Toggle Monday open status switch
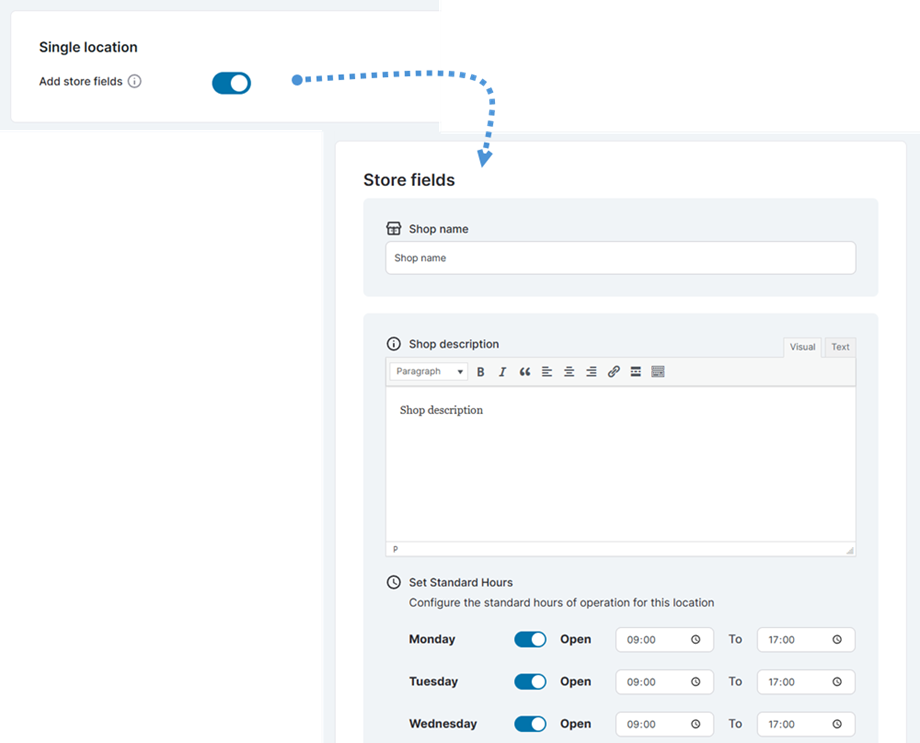This screenshot has height=743, width=920. pyautogui.click(x=530, y=640)
